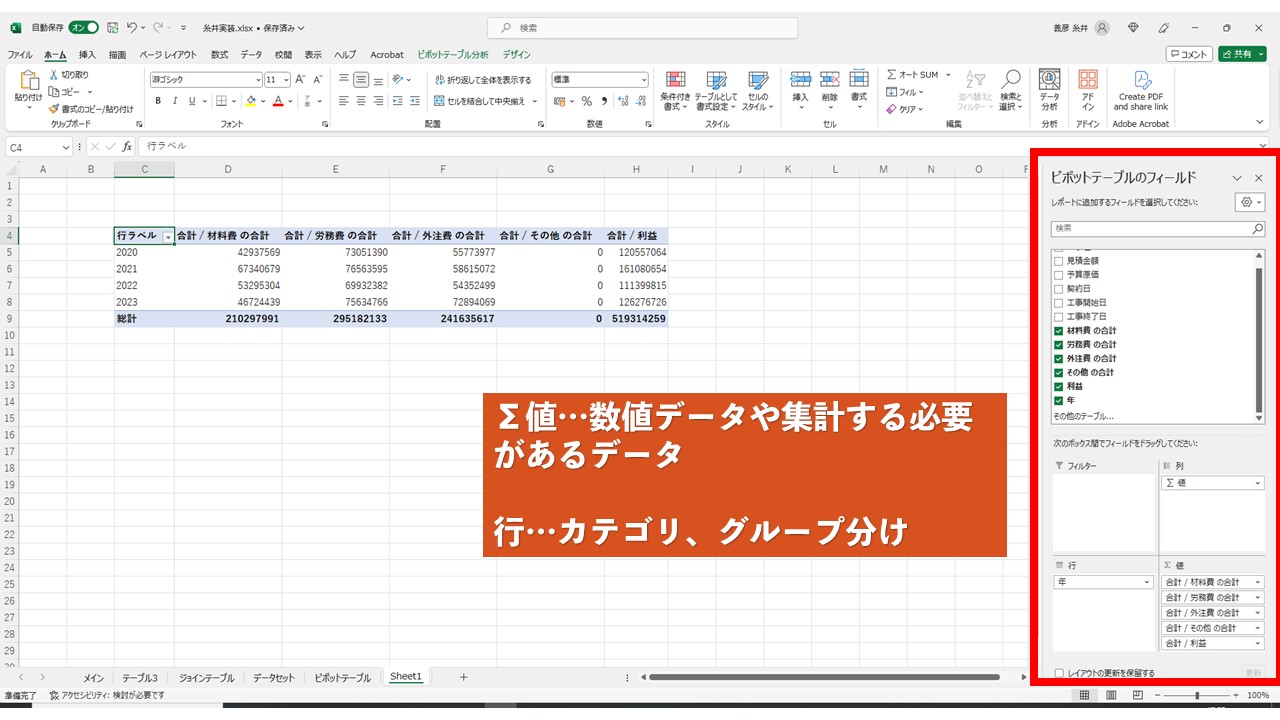
Task: Click the その他のテーブル... link
Action: (1083, 415)
